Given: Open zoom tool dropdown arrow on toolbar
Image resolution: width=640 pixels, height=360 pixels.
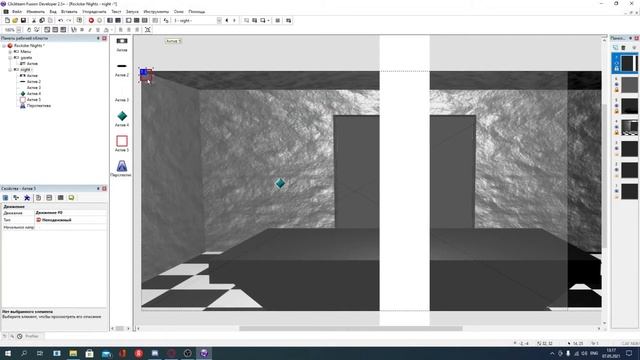Looking at the screenshot, I should tap(268, 20).
